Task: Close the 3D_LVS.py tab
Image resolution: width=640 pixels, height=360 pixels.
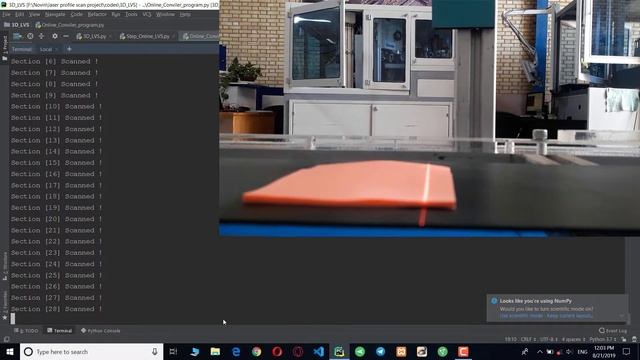Action: tap(110, 37)
